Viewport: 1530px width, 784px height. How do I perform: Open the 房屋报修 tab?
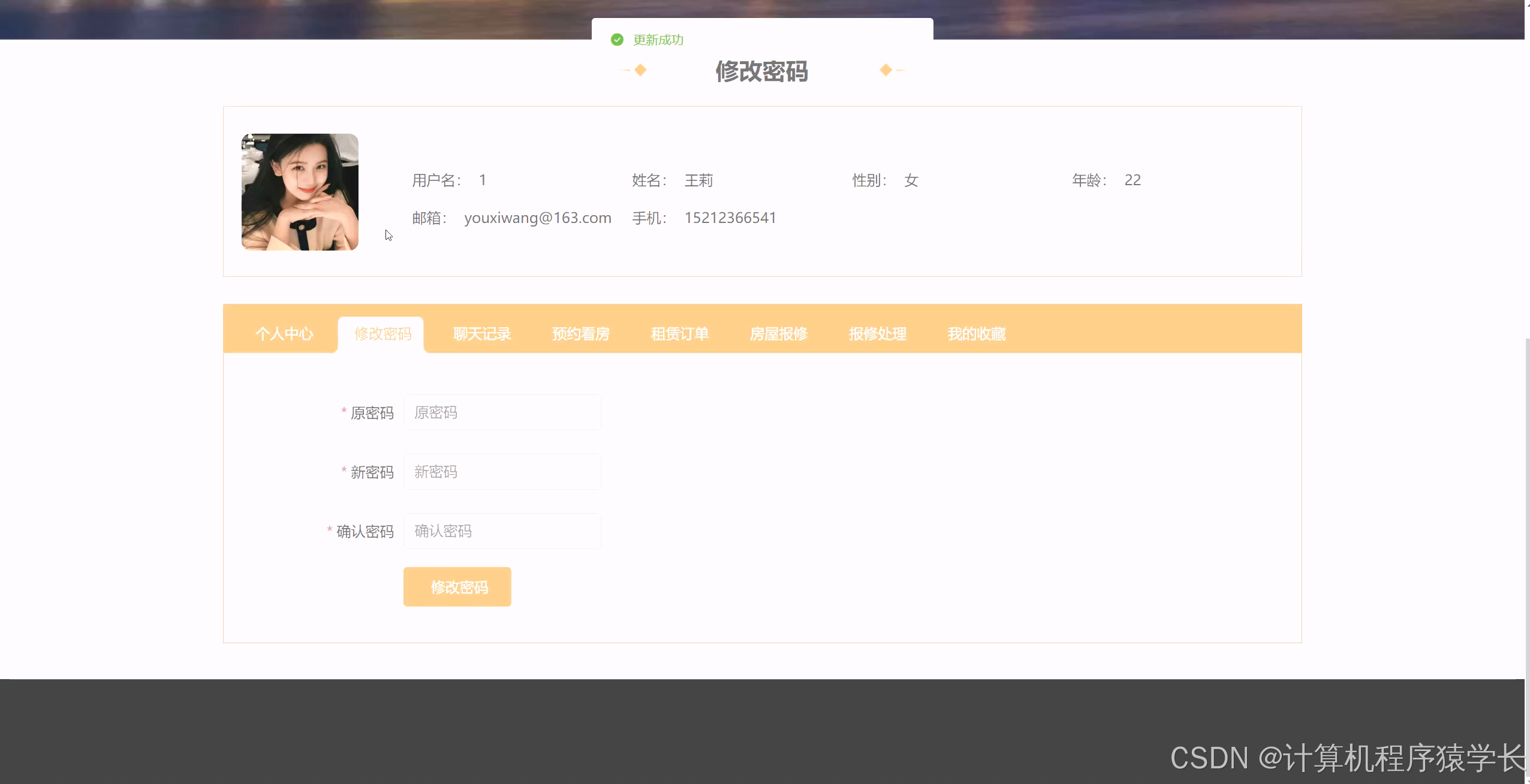pyautogui.click(x=779, y=334)
